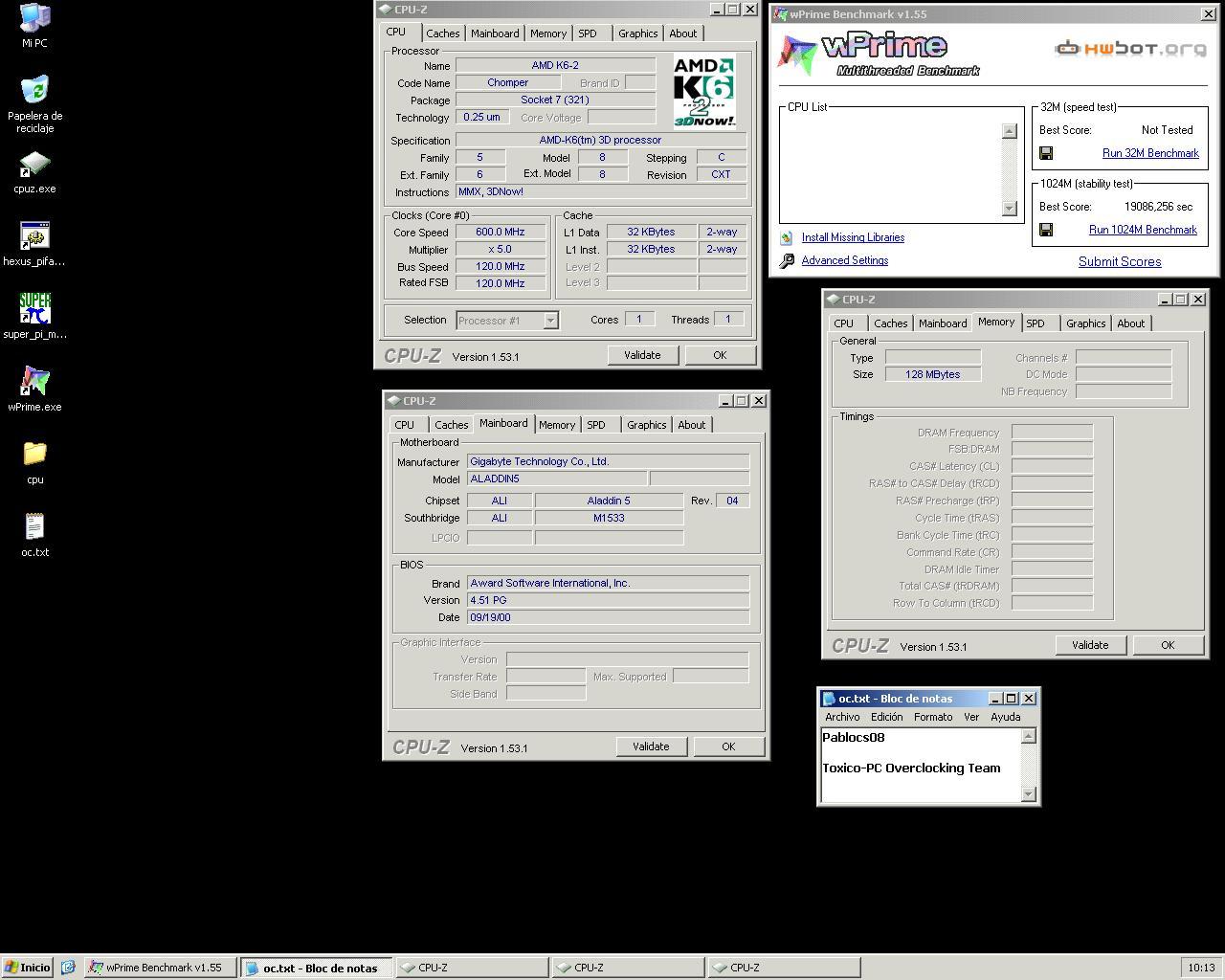
Task: Click the Core Speed 600.0 MHz field
Action: [501, 233]
